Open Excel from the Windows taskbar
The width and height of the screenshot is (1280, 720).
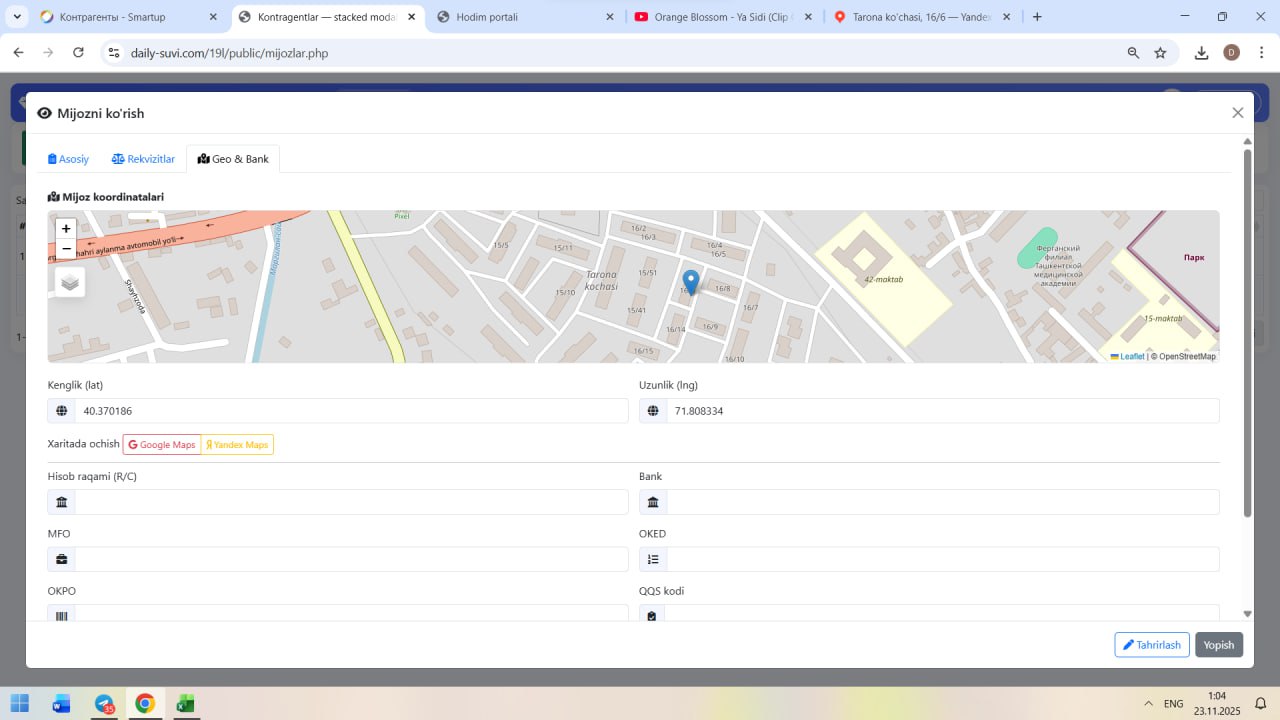(185, 704)
